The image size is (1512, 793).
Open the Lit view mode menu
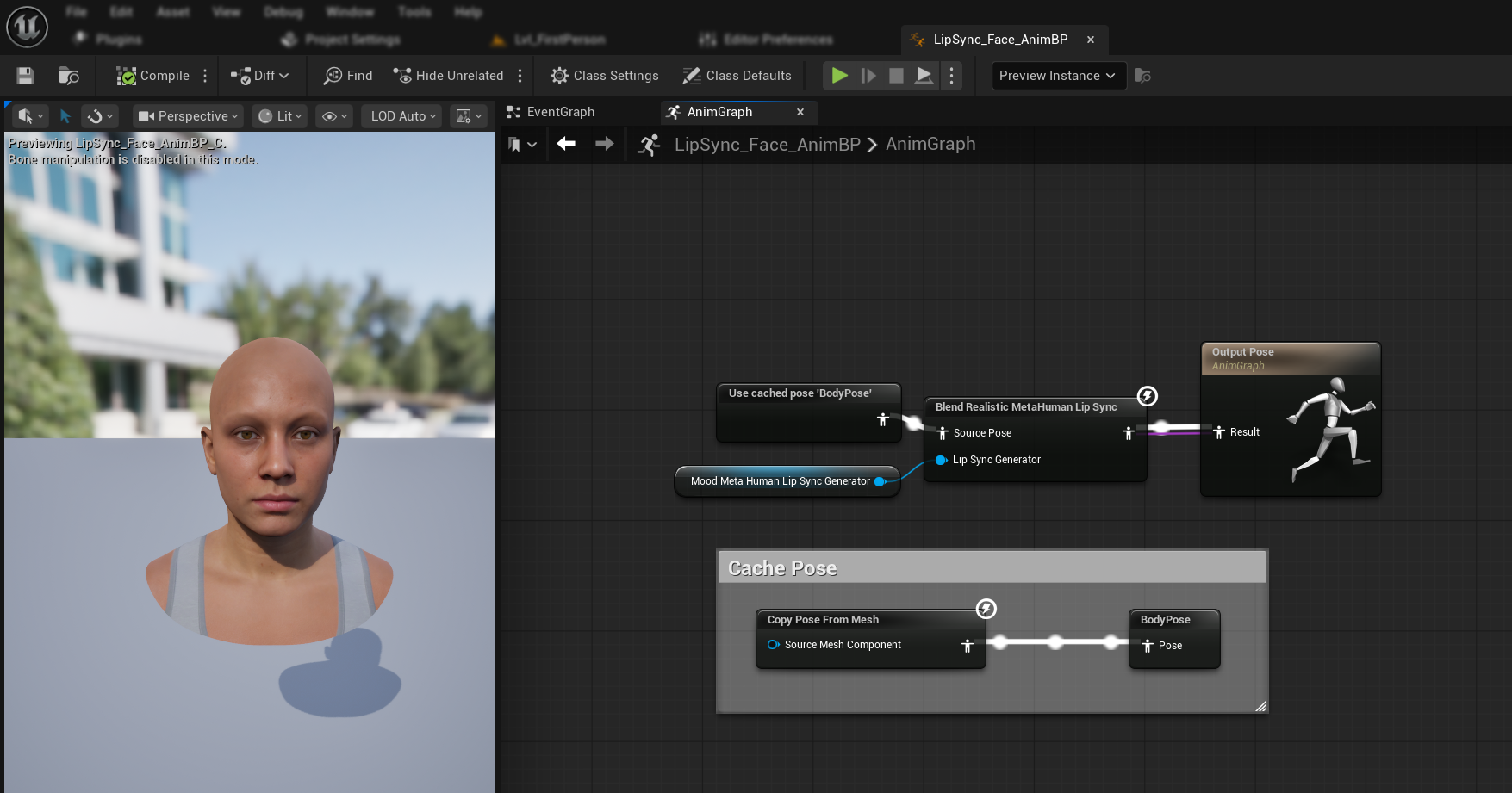pyautogui.click(x=280, y=116)
